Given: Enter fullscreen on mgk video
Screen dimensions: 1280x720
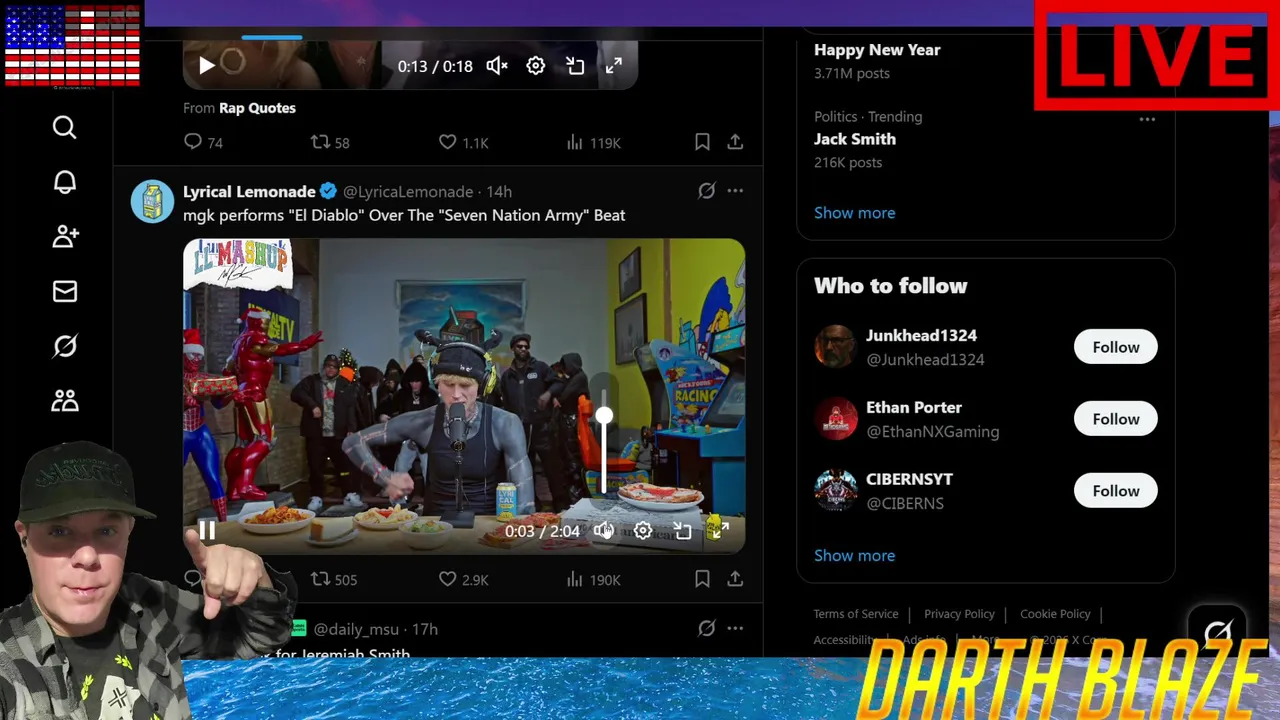Looking at the screenshot, I should coord(720,531).
